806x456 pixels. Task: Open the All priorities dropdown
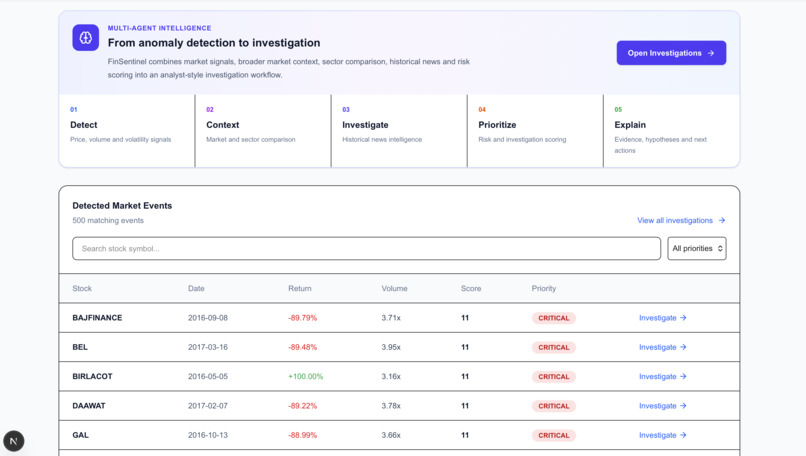point(697,248)
